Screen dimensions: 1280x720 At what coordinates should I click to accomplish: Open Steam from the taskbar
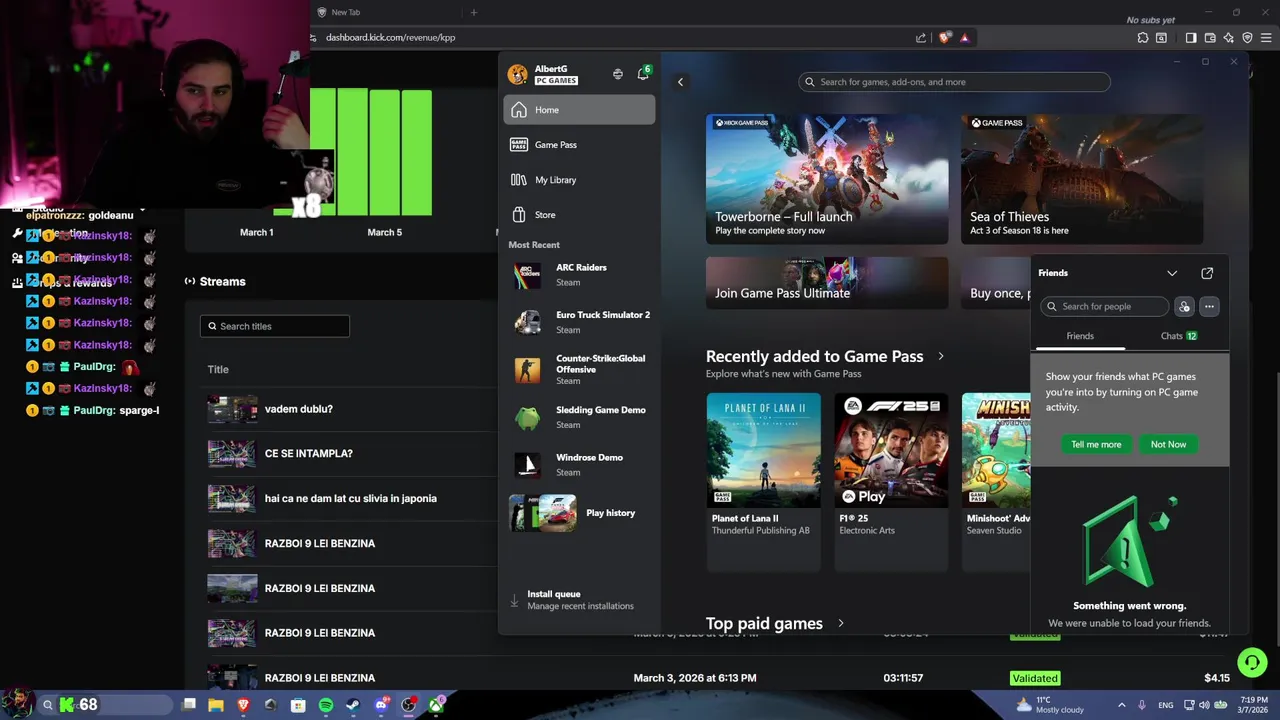[353, 705]
